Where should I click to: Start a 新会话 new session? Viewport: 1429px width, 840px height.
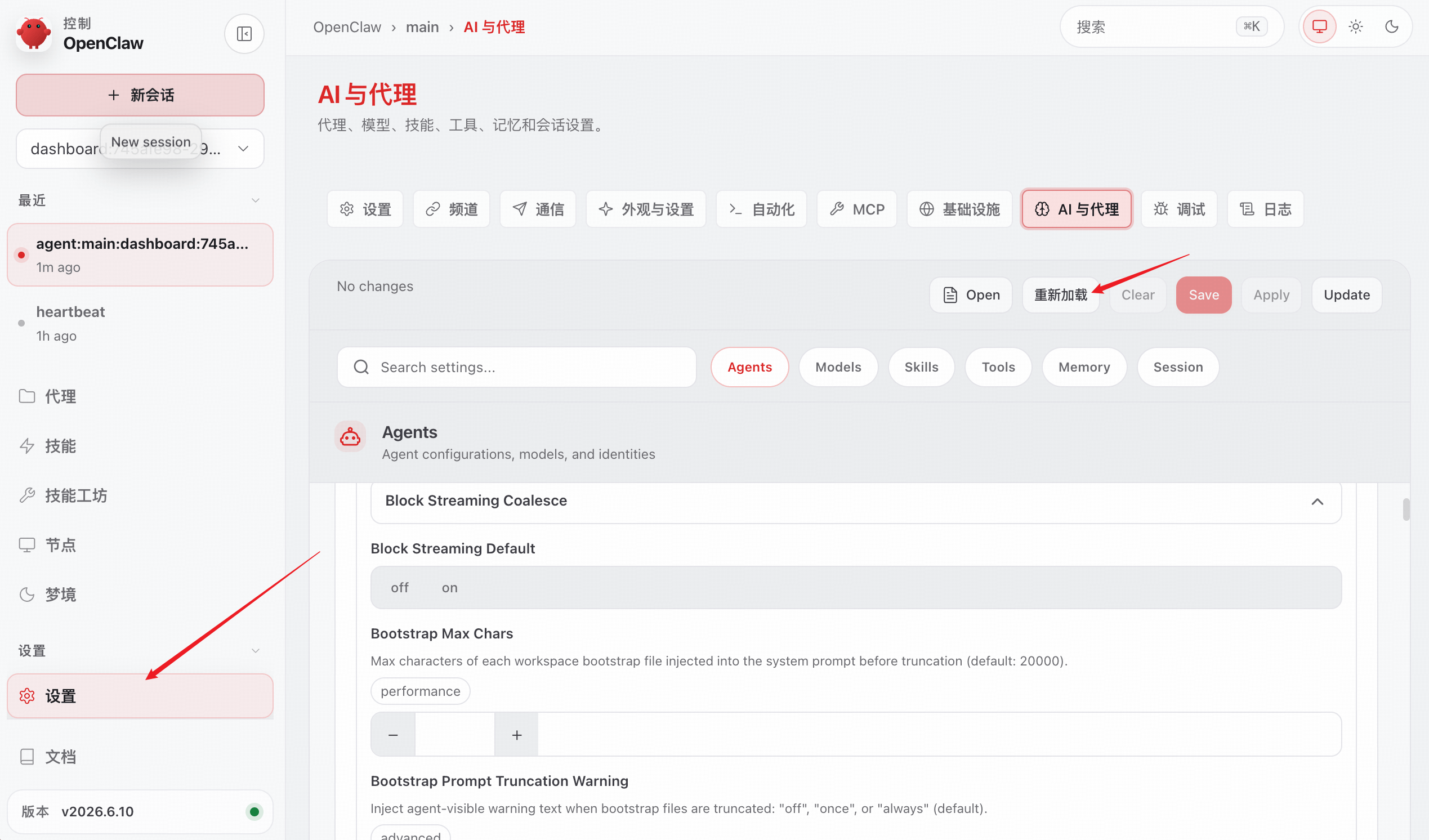[140, 95]
